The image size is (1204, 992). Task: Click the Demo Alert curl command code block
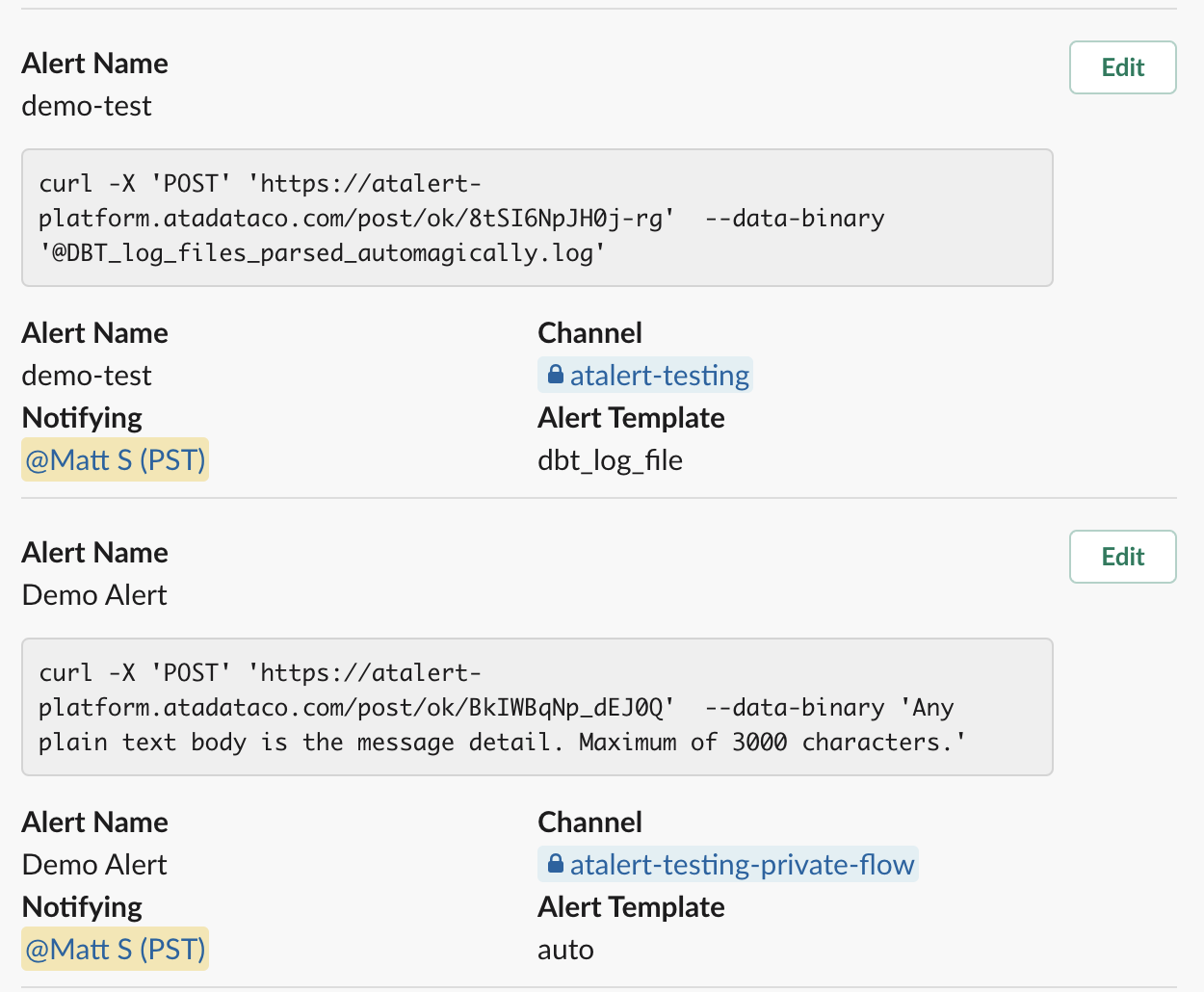coord(537,707)
